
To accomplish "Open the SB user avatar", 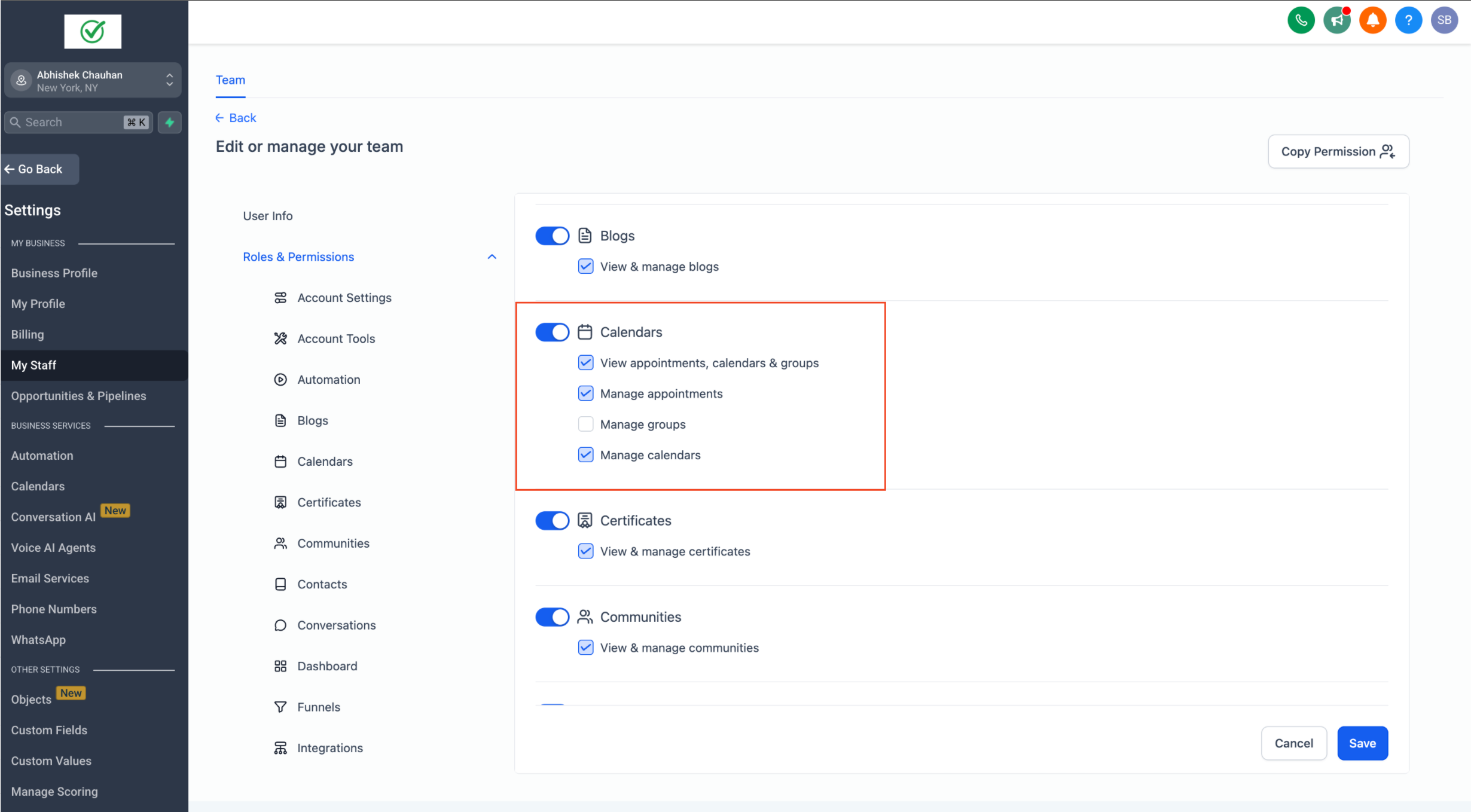I will (x=1444, y=20).
